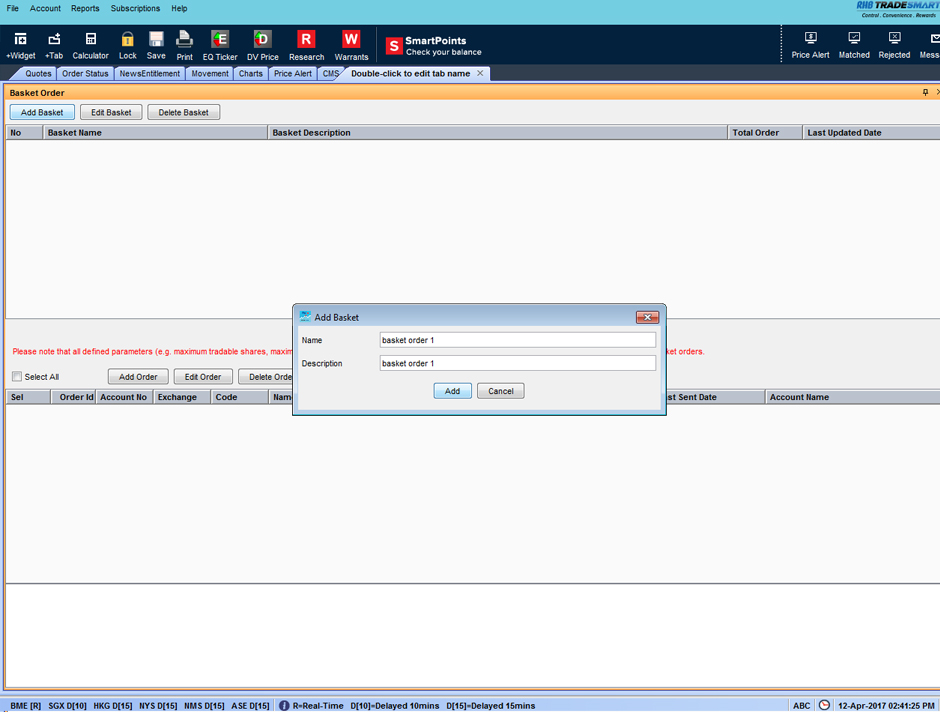Open the Subscriptions menu
Viewport: 940px width, 712px height.
(135, 8)
